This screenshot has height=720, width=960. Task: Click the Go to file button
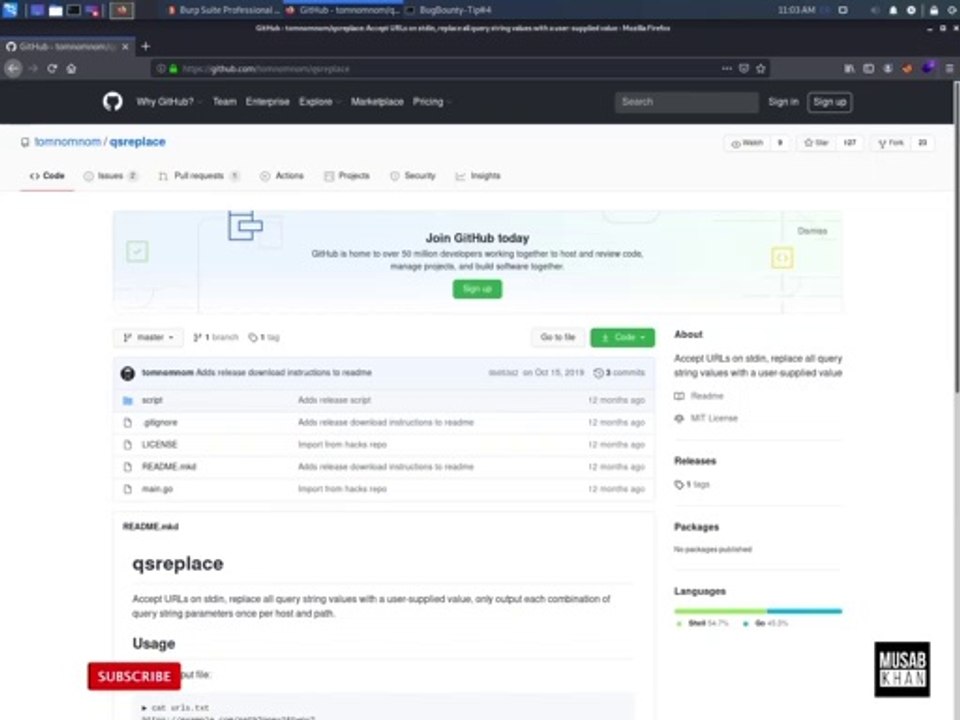coord(558,337)
